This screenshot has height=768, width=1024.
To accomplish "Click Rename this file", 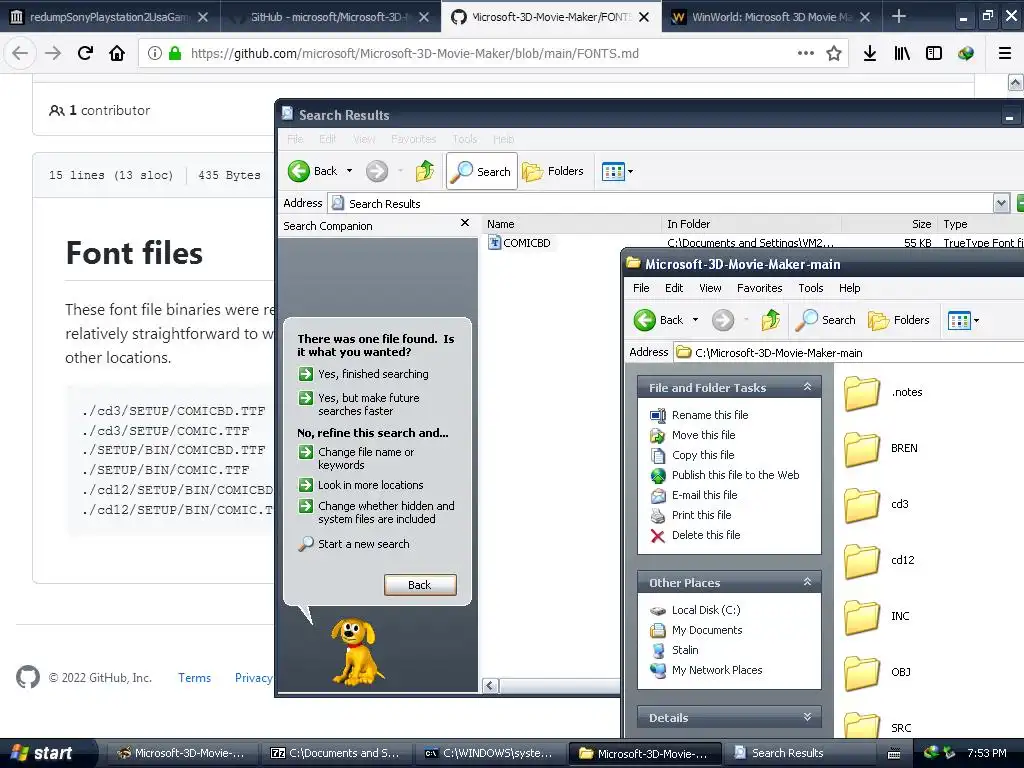I will coord(699,415).
